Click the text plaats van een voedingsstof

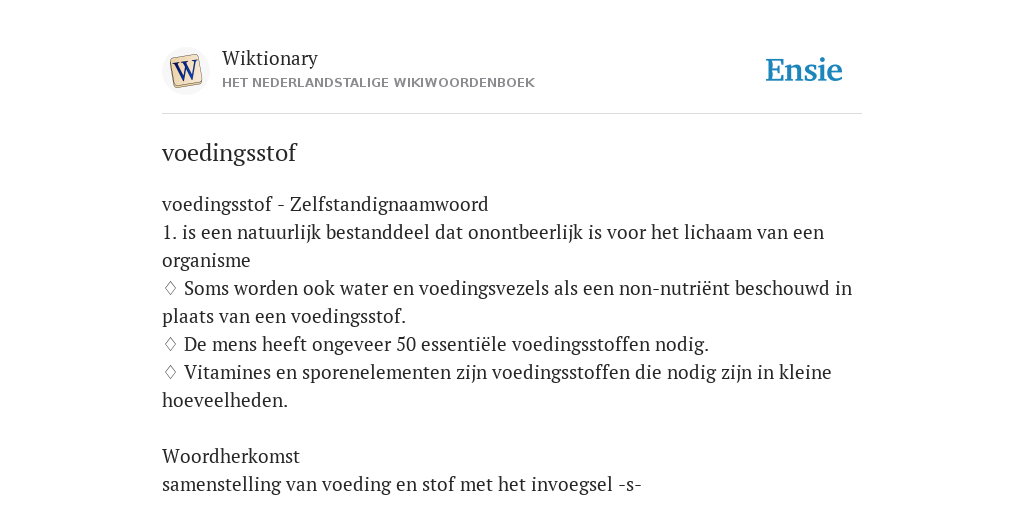tap(284, 317)
